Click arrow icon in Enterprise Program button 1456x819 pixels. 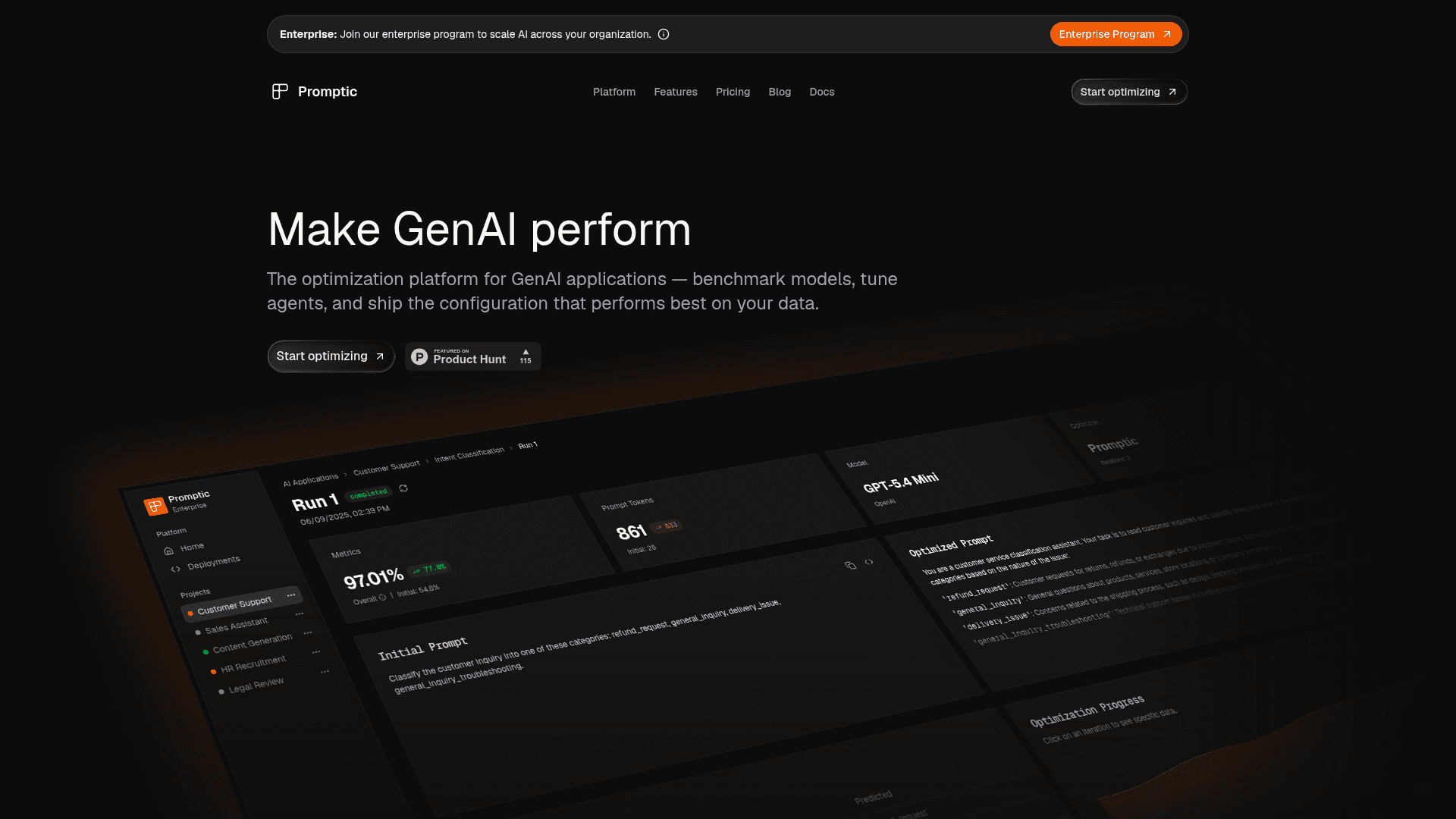pos(1167,34)
